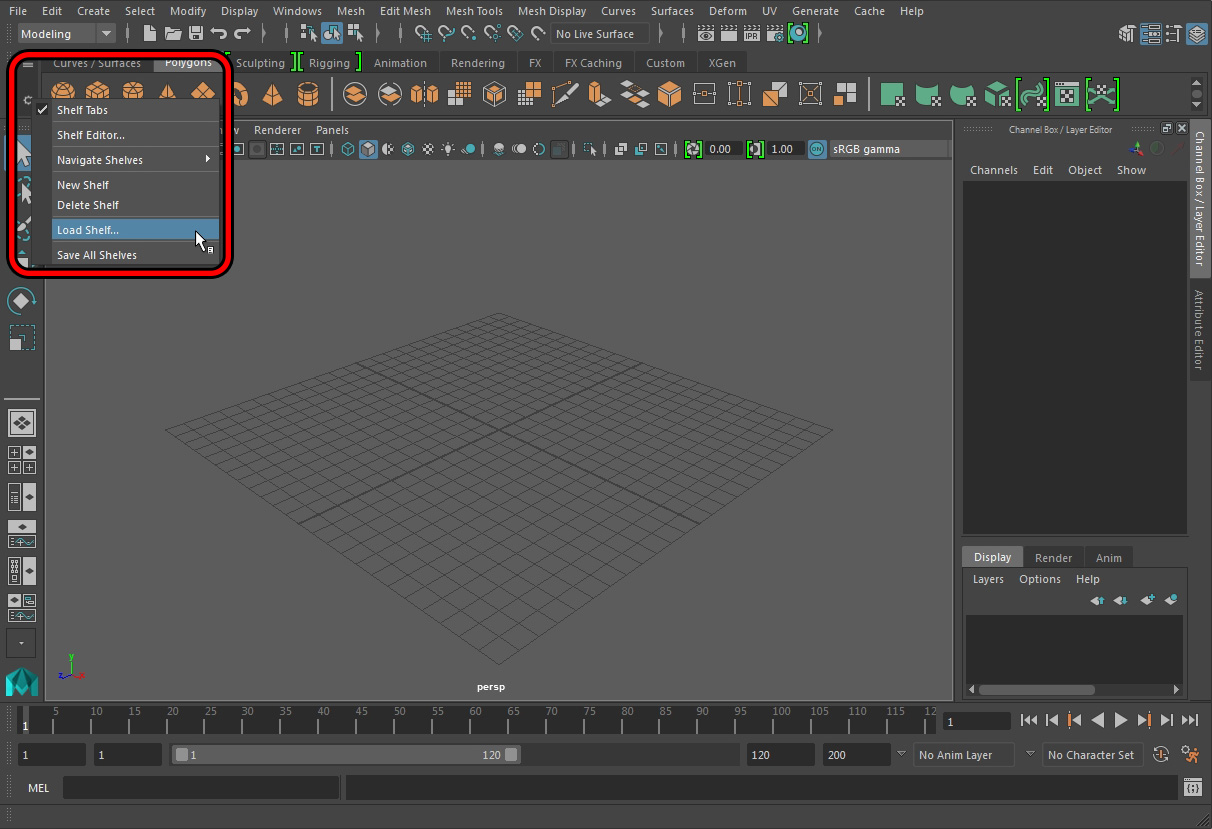1212x829 pixels.
Task: Choose Load Shelf... from the menu
Action: click(x=88, y=230)
